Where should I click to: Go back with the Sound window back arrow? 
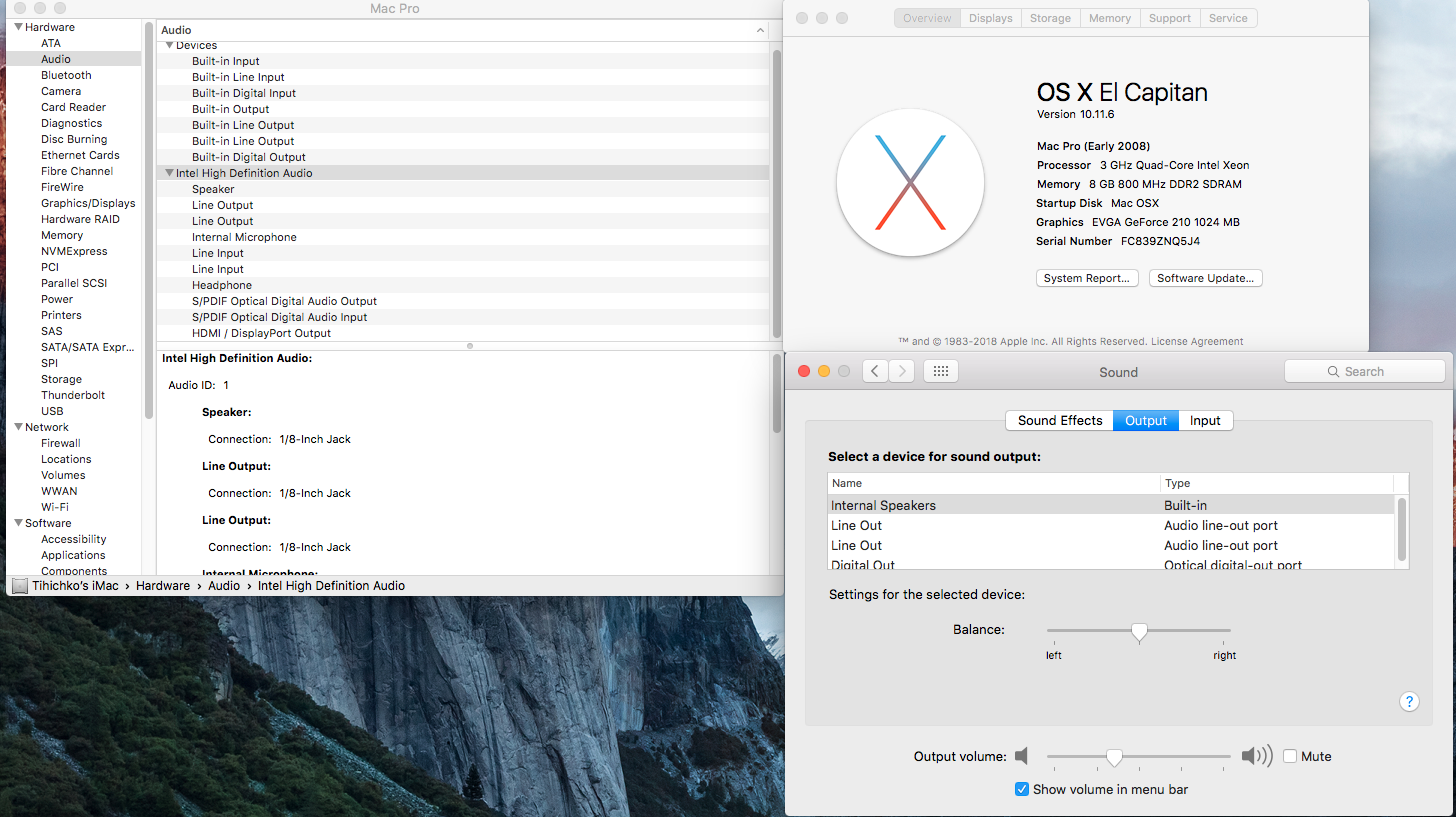click(x=875, y=371)
